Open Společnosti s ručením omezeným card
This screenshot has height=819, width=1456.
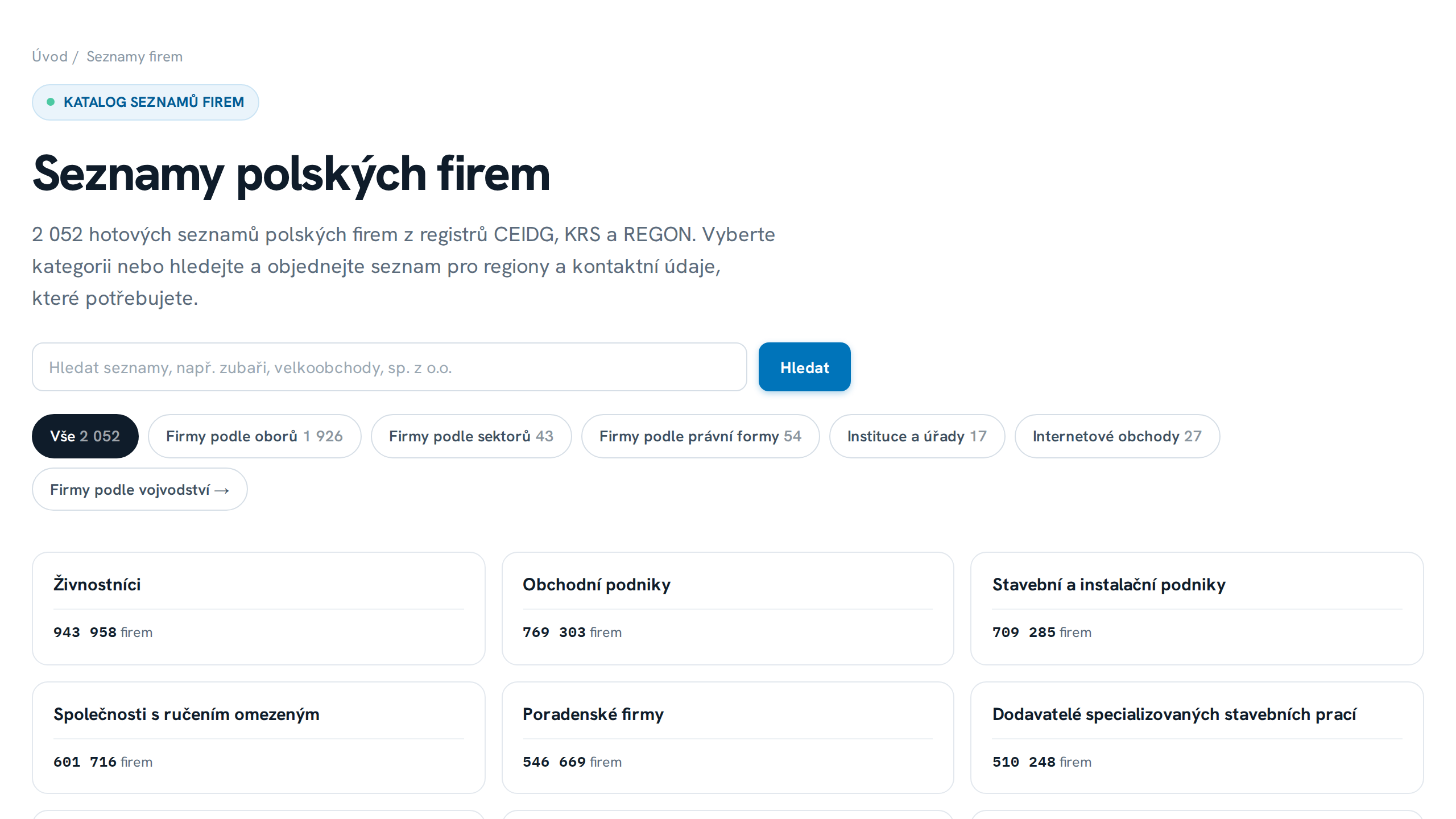(259, 738)
